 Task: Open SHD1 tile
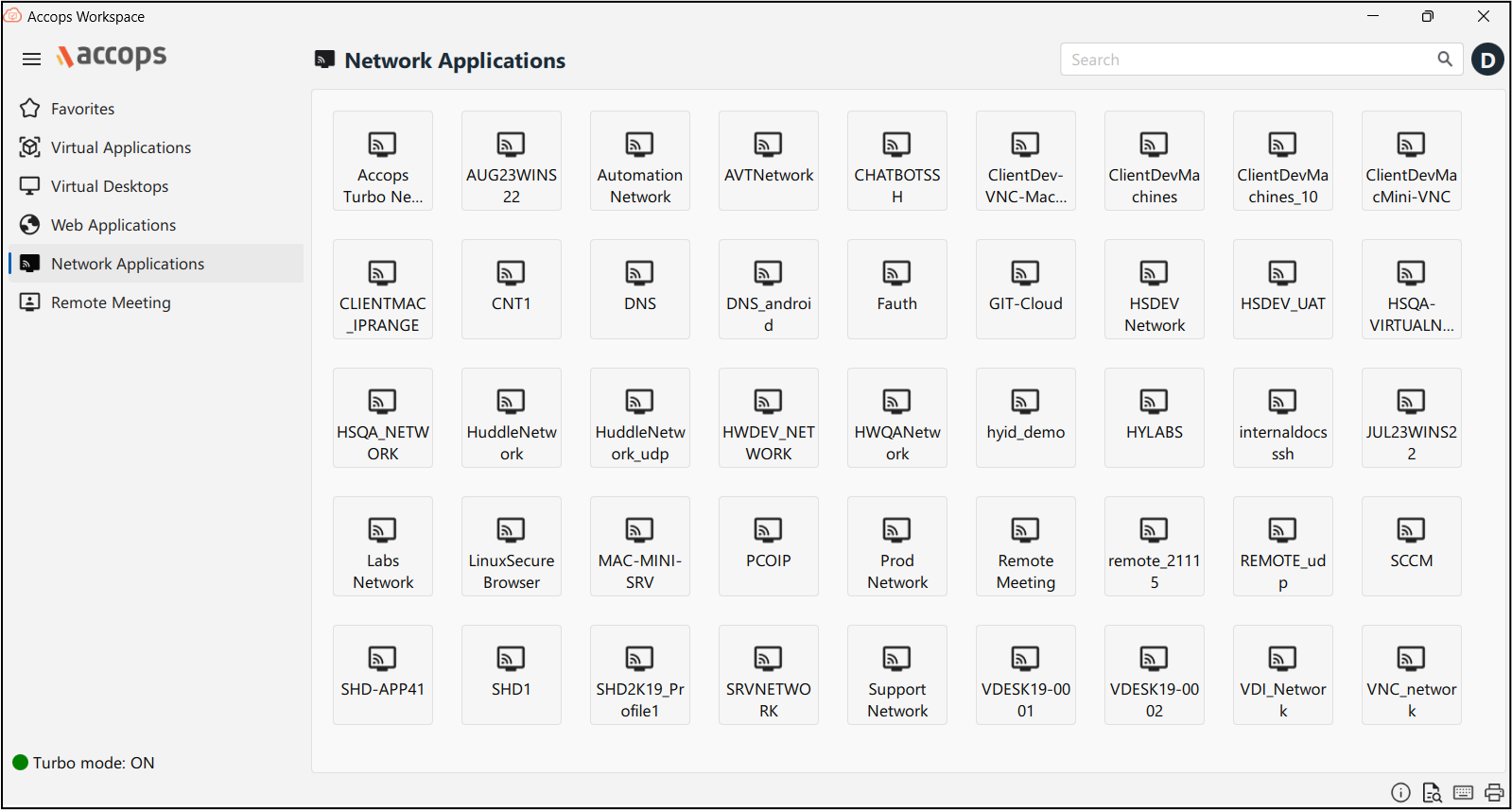click(512, 675)
